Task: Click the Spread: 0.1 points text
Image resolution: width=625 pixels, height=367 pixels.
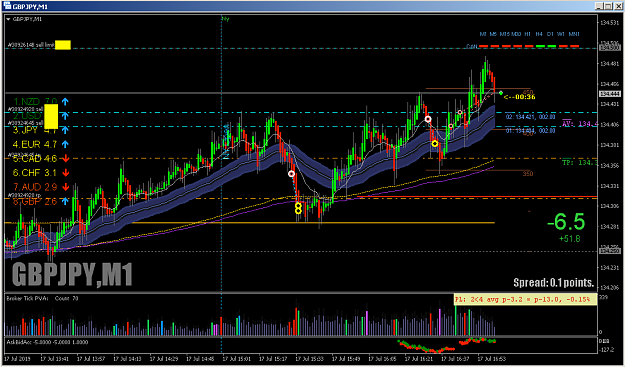Action: tap(553, 283)
